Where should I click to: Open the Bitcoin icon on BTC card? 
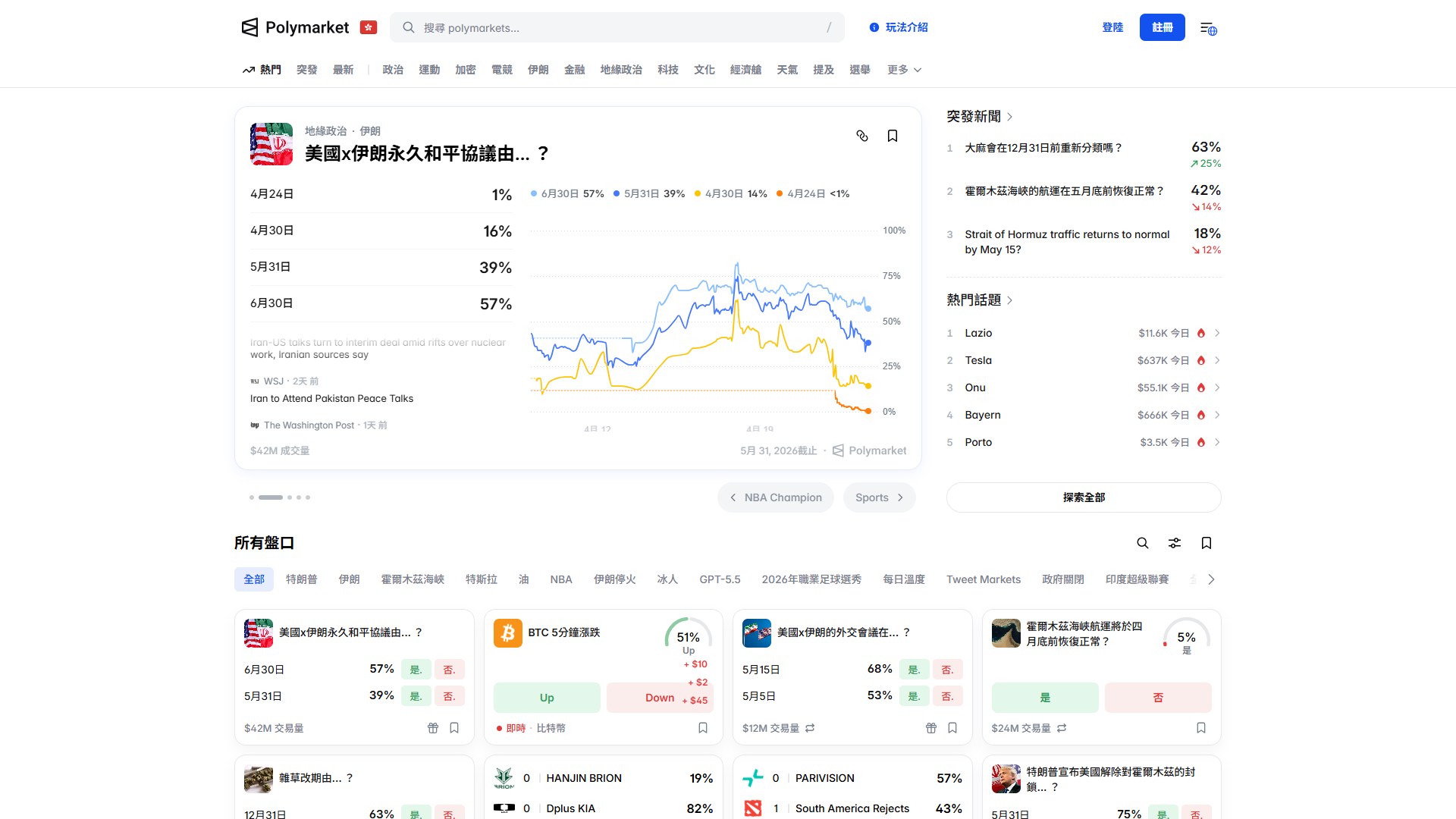(508, 632)
